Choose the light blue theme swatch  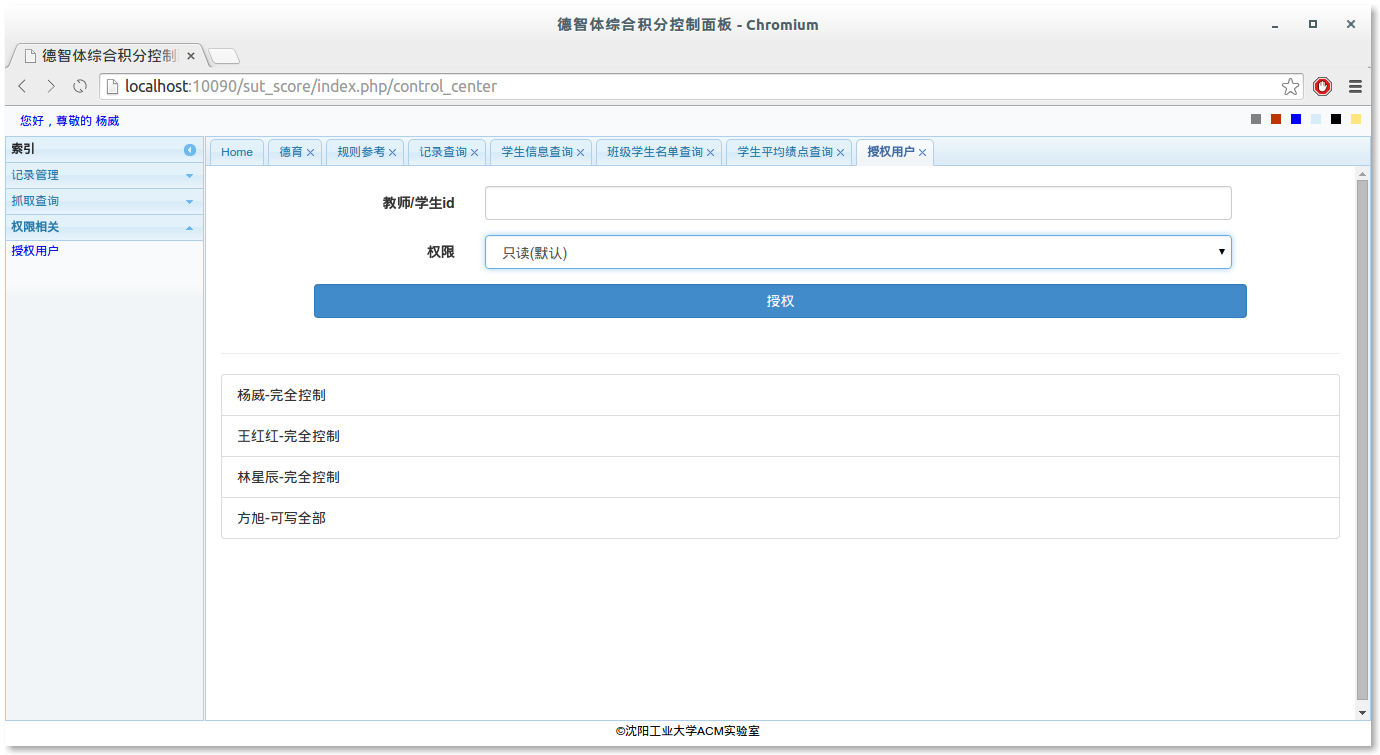[1316, 119]
